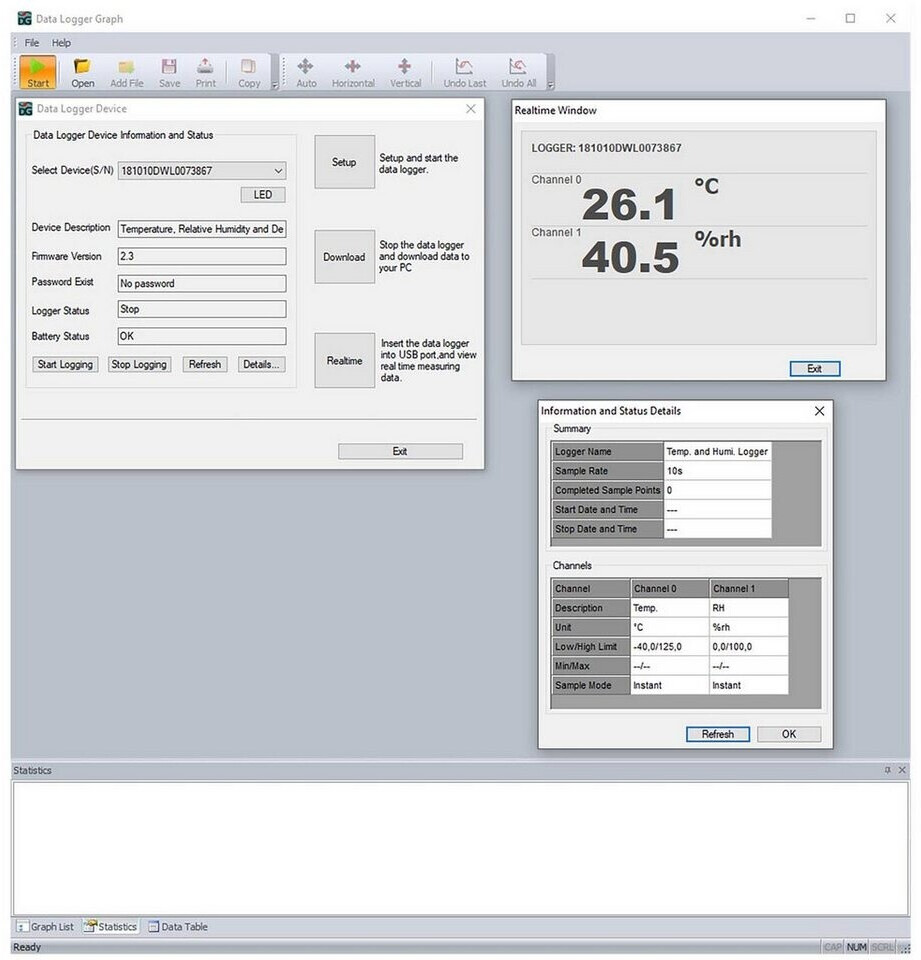The height and width of the screenshot is (960, 921).
Task: Click Refresh in Data Logger Device window
Action: tap(205, 364)
